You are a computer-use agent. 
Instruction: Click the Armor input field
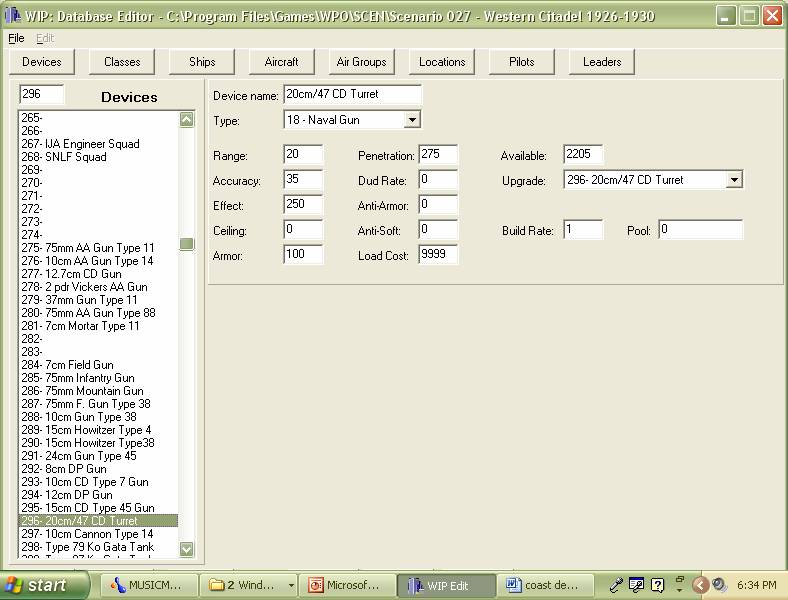[x=303, y=254]
